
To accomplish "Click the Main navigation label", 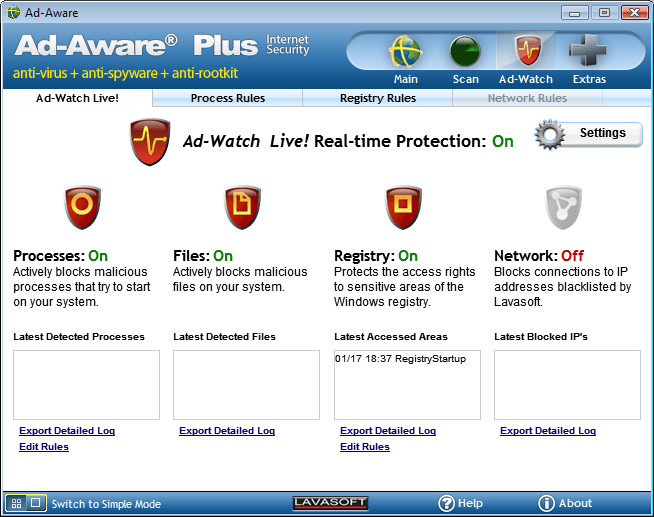I will 406,79.
